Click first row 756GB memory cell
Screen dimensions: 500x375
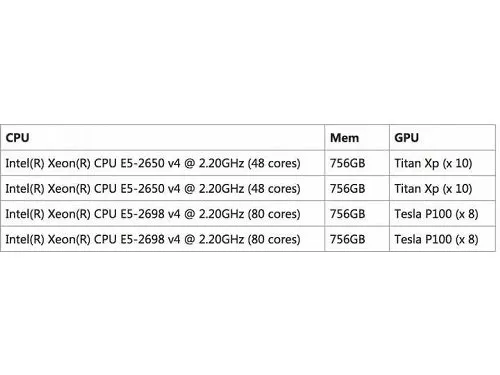point(357,163)
